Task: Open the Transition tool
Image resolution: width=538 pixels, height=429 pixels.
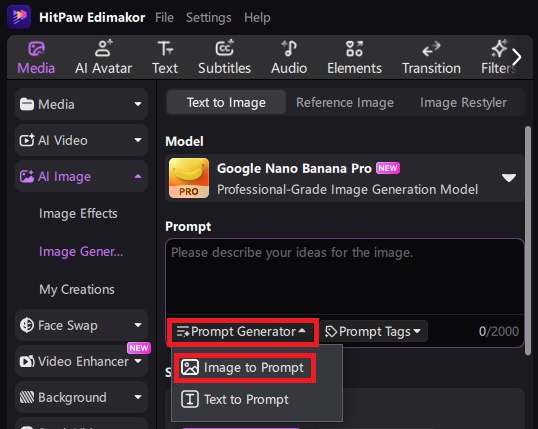Action: (431, 58)
